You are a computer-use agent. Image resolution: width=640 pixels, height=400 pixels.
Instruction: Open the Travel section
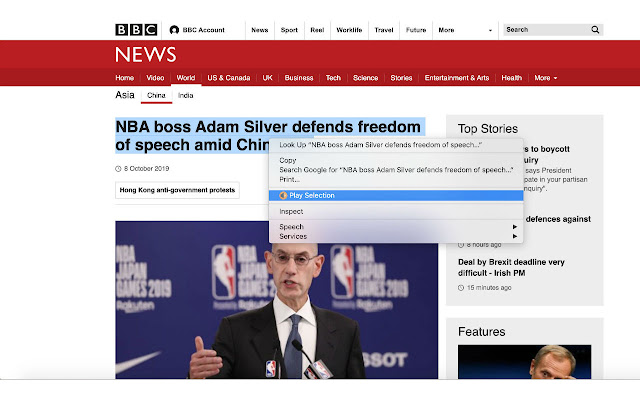[x=384, y=30]
